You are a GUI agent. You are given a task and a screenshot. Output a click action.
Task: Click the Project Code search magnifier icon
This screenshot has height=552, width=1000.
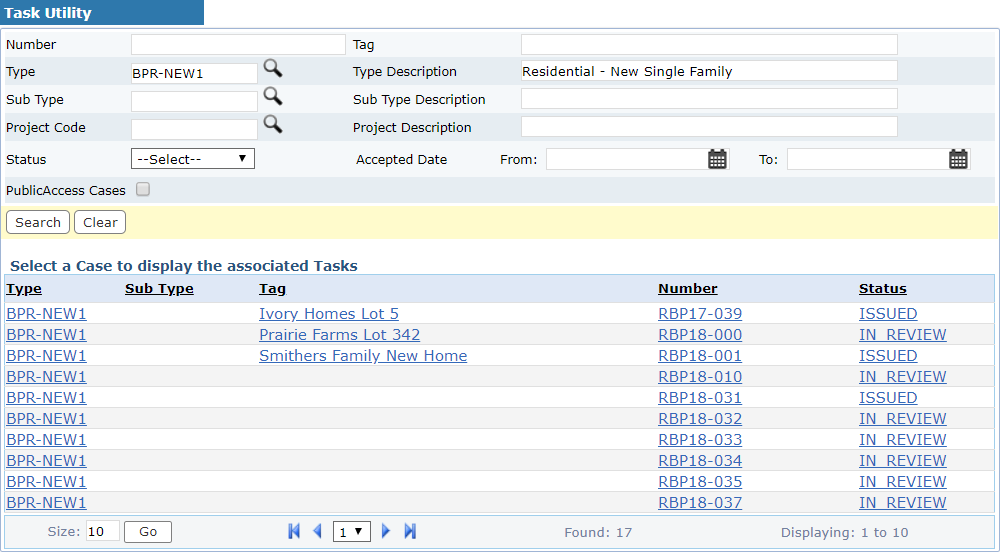click(x=272, y=124)
